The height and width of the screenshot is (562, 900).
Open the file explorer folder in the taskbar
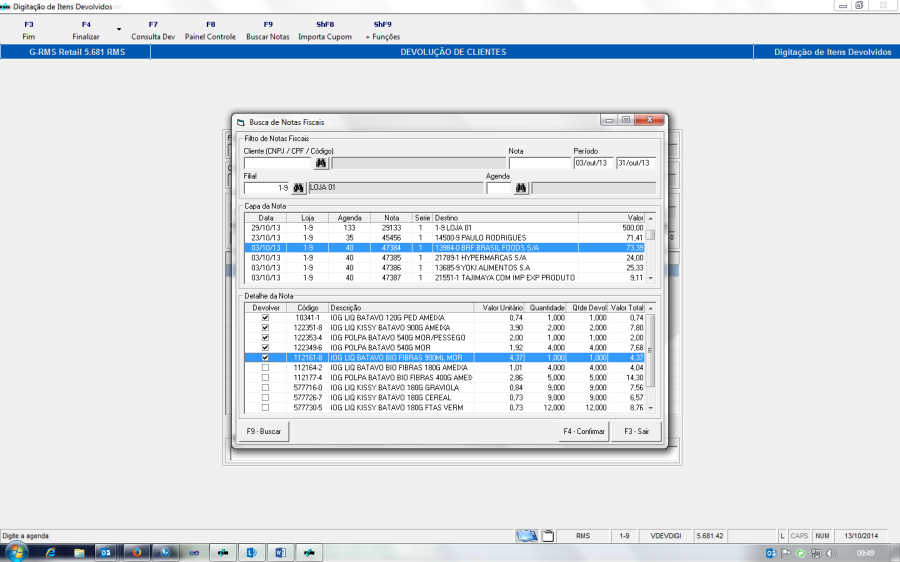pos(78,551)
